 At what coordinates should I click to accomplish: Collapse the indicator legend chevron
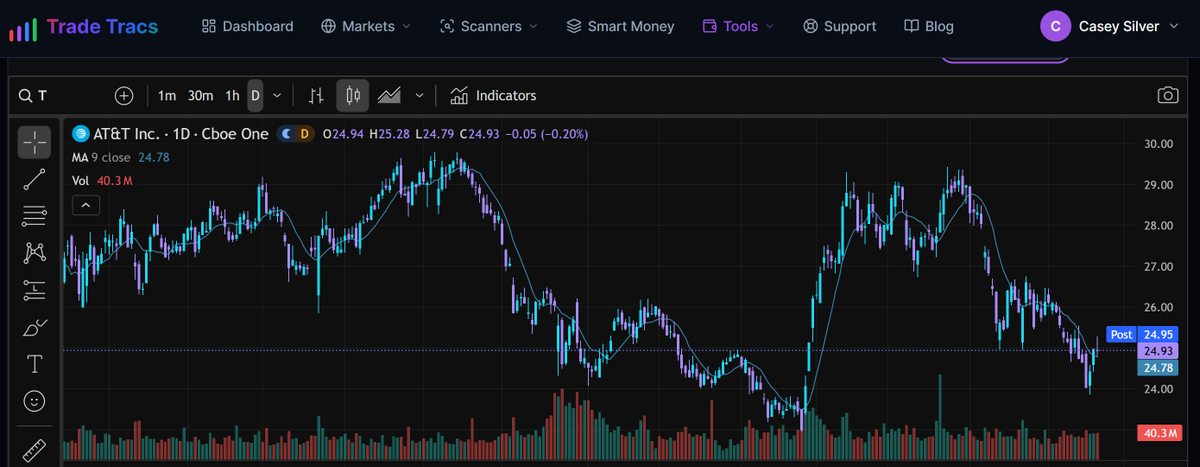point(86,205)
